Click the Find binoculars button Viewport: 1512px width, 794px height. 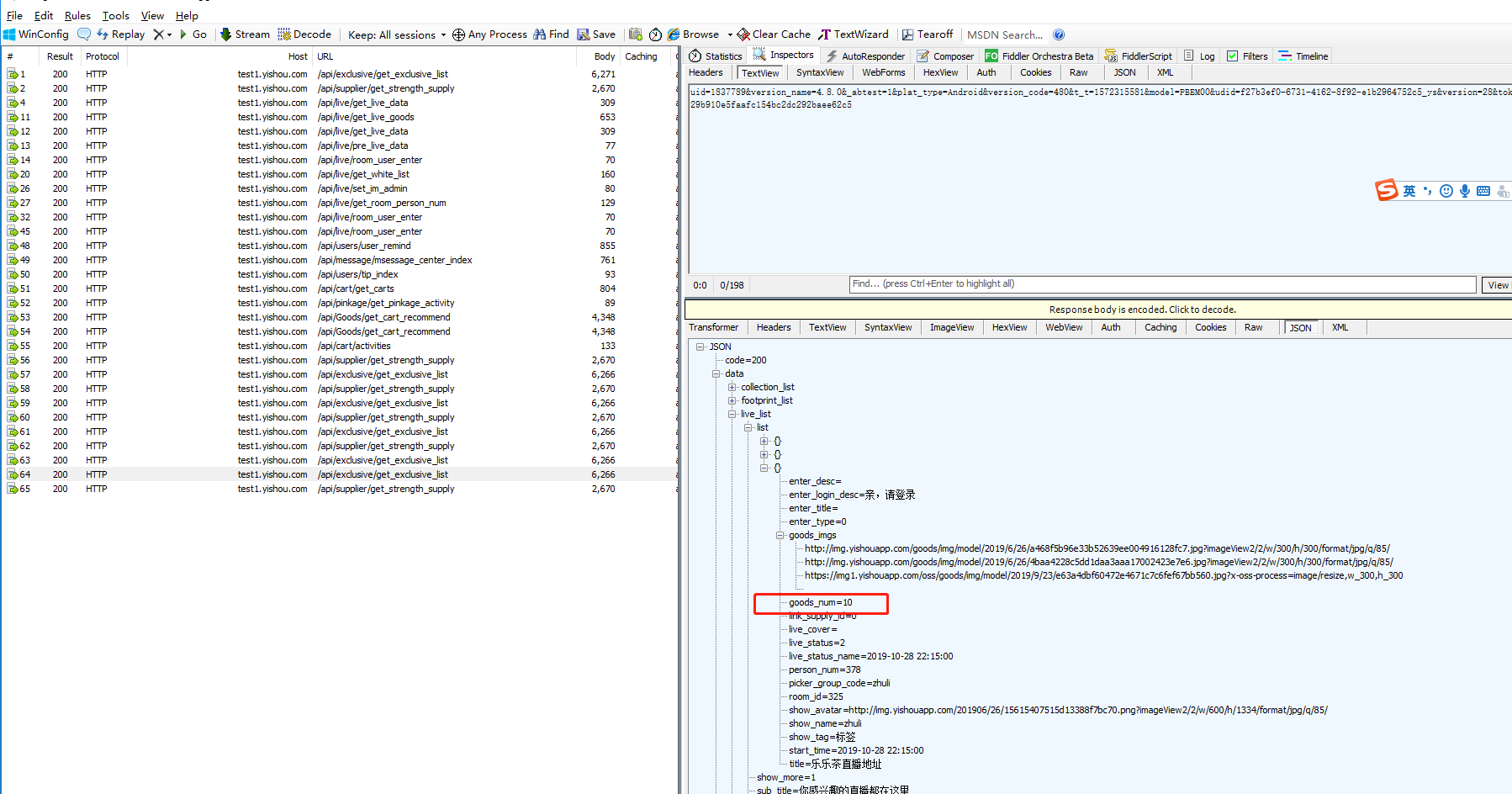pyautogui.click(x=551, y=34)
